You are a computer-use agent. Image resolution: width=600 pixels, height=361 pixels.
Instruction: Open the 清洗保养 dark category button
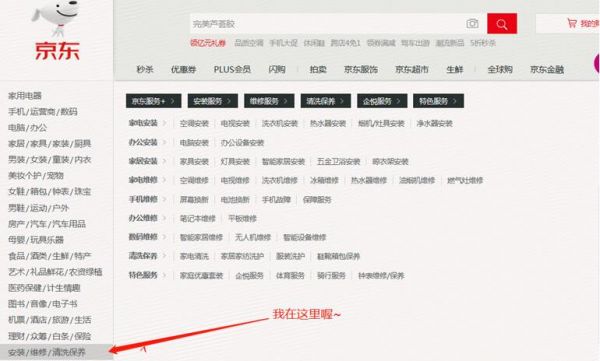tap(326, 101)
